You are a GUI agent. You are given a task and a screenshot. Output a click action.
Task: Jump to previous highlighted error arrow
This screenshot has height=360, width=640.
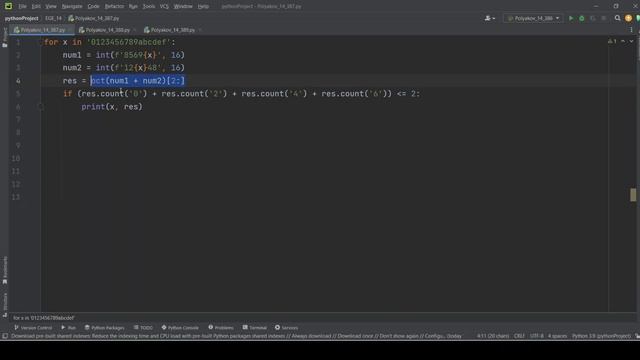(x=623, y=41)
